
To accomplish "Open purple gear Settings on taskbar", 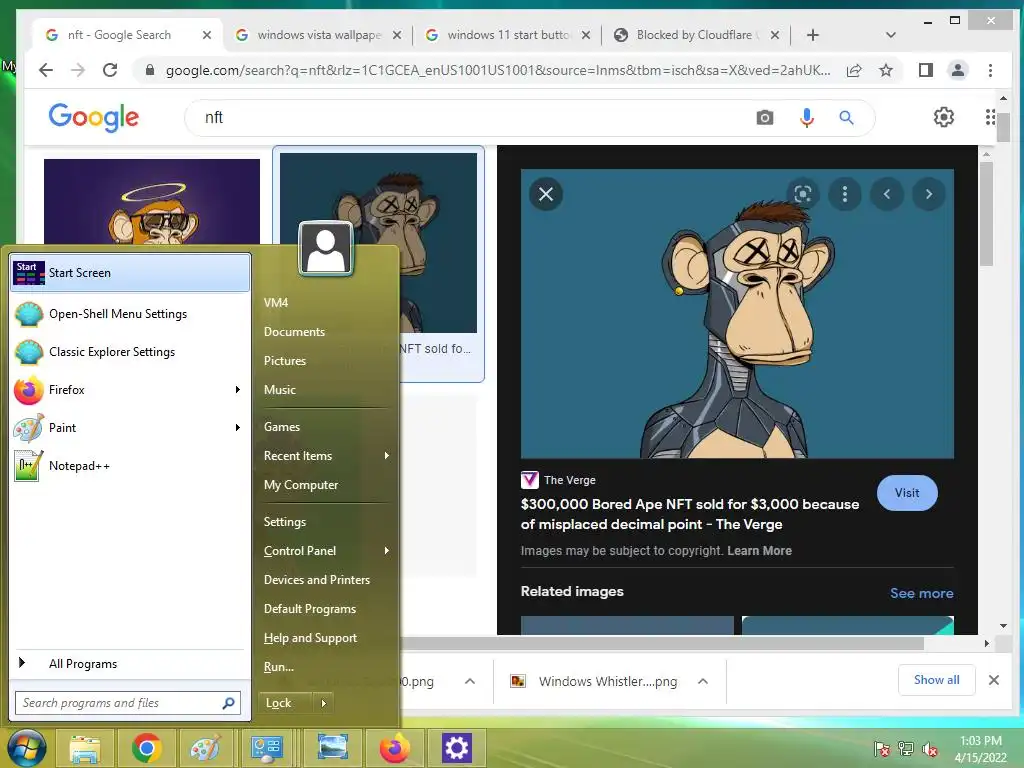I will 456,748.
